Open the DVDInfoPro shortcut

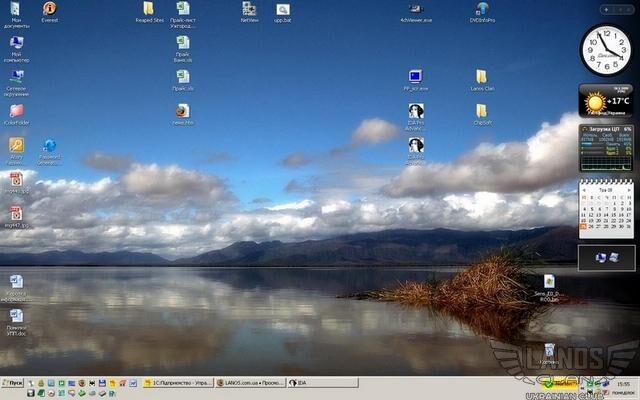[482, 9]
